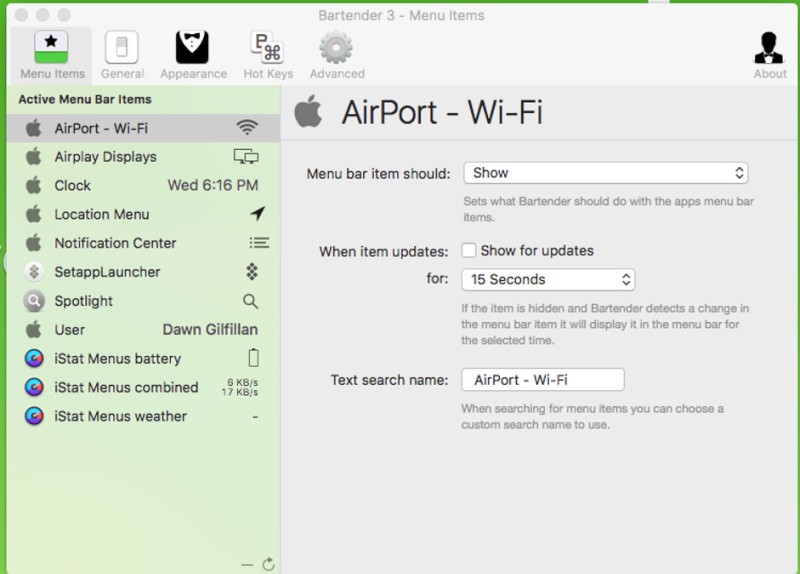Viewport: 800px width, 574px height.
Task: Click the Wi-Fi signal icon in AirPort row
Action: tap(247, 128)
